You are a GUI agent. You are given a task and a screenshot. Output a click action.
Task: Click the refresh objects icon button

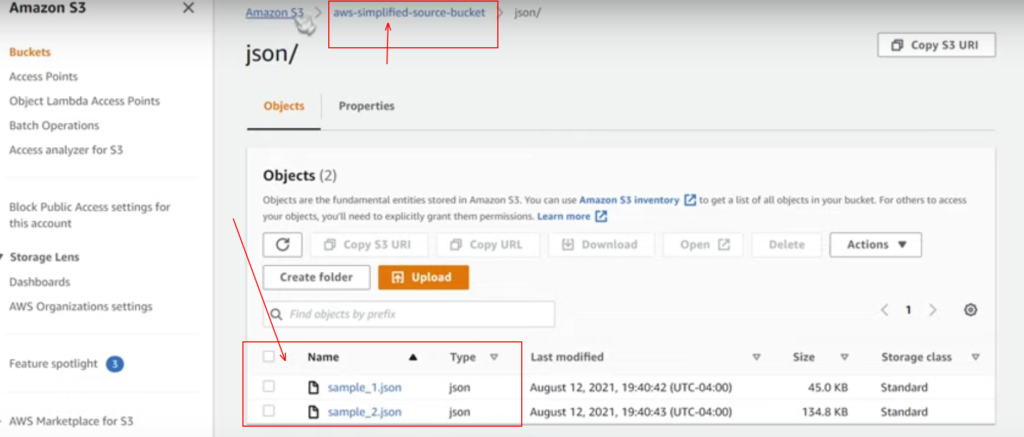pos(282,244)
